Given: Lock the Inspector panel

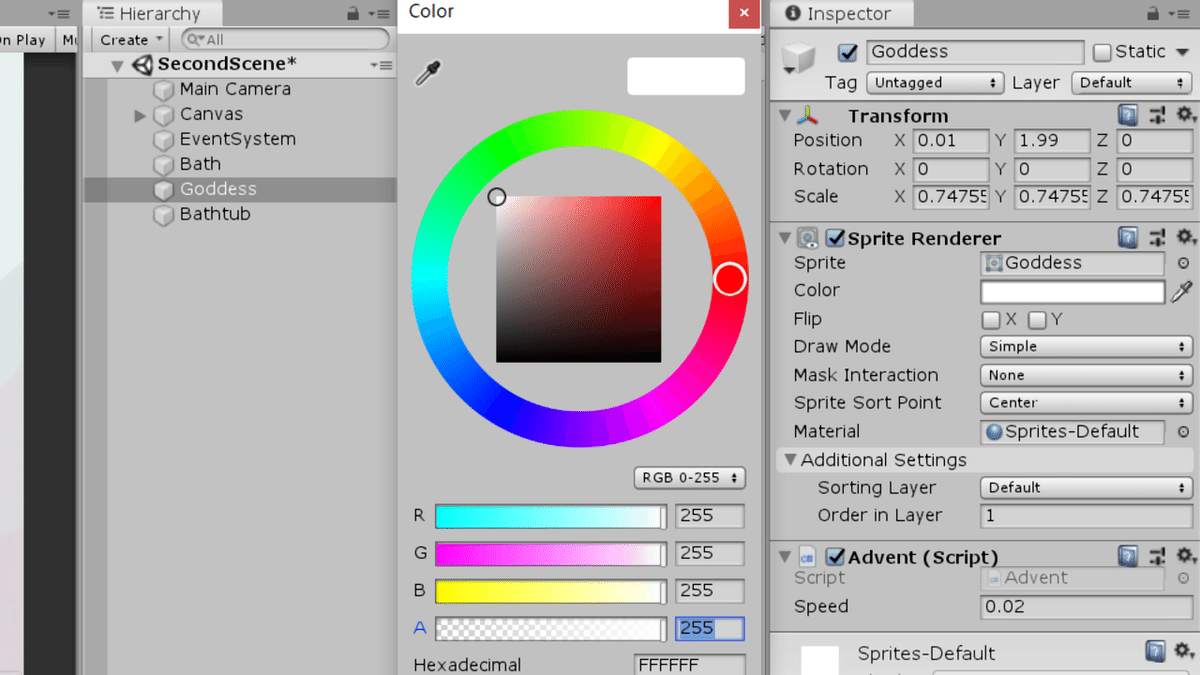Looking at the screenshot, I should [x=1153, y=14].
